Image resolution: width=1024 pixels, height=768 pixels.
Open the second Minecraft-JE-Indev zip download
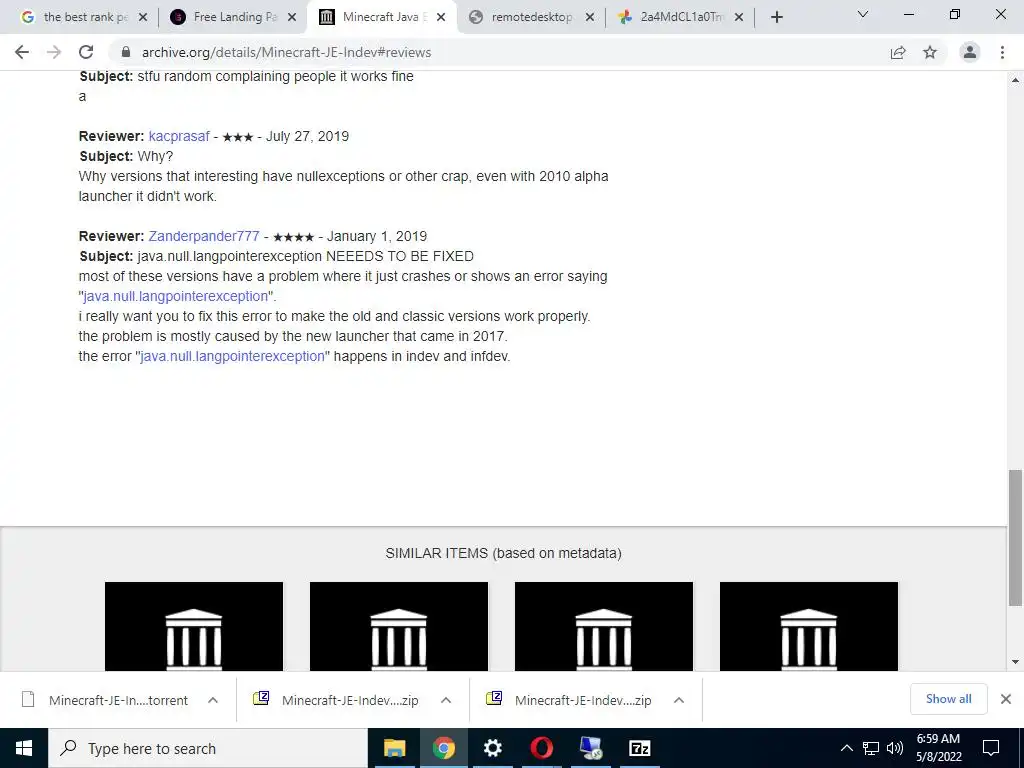click(x=569, y=700)
